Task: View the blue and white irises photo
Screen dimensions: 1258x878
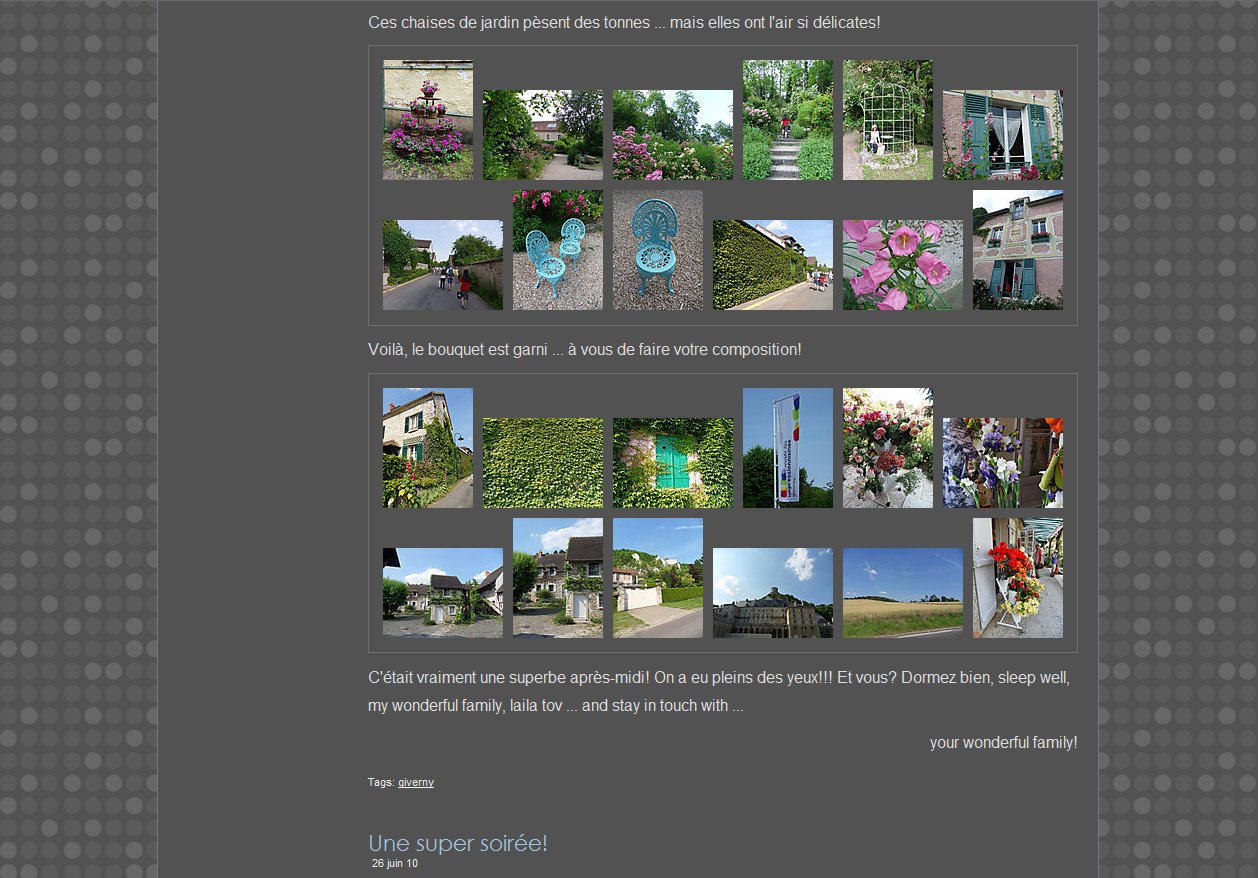Action: (x=1002, y=463)
